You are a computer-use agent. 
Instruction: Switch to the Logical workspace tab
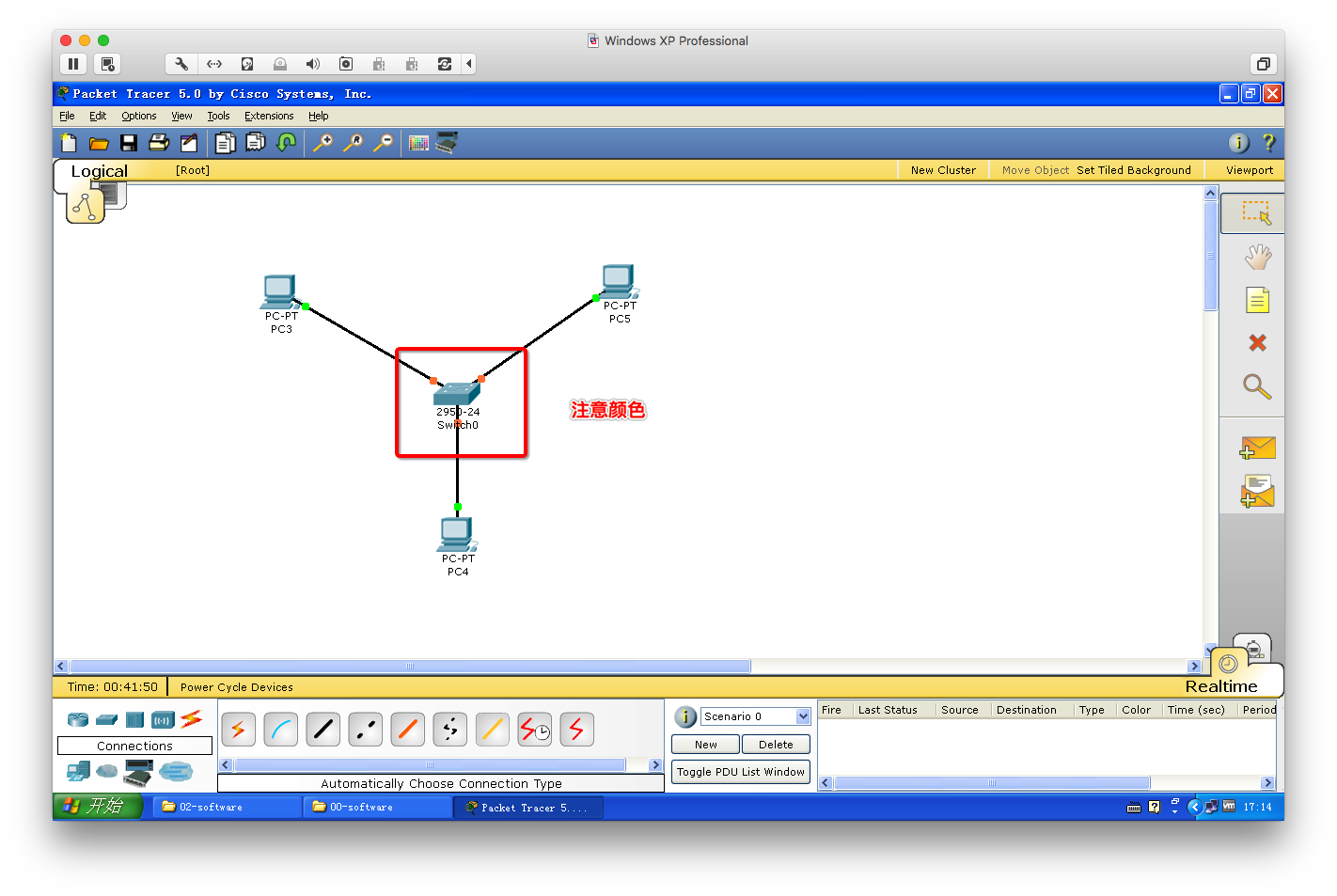click(99, 171)
